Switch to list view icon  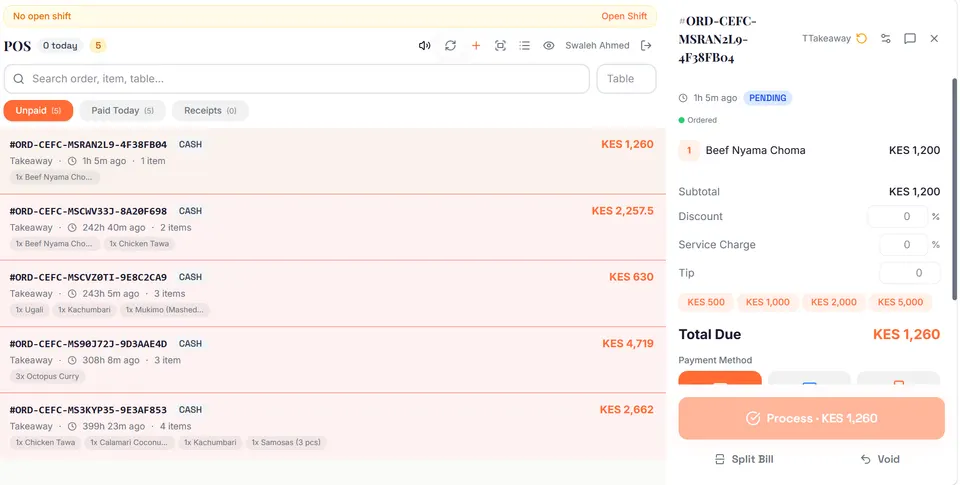[x=525, y=45]
